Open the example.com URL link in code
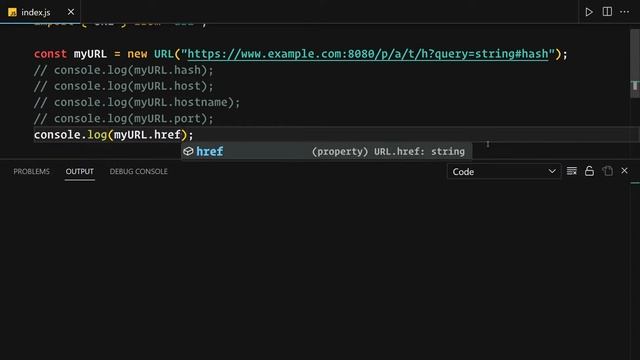The width and height of the screenshot is (640, 360). coord(367,54)
